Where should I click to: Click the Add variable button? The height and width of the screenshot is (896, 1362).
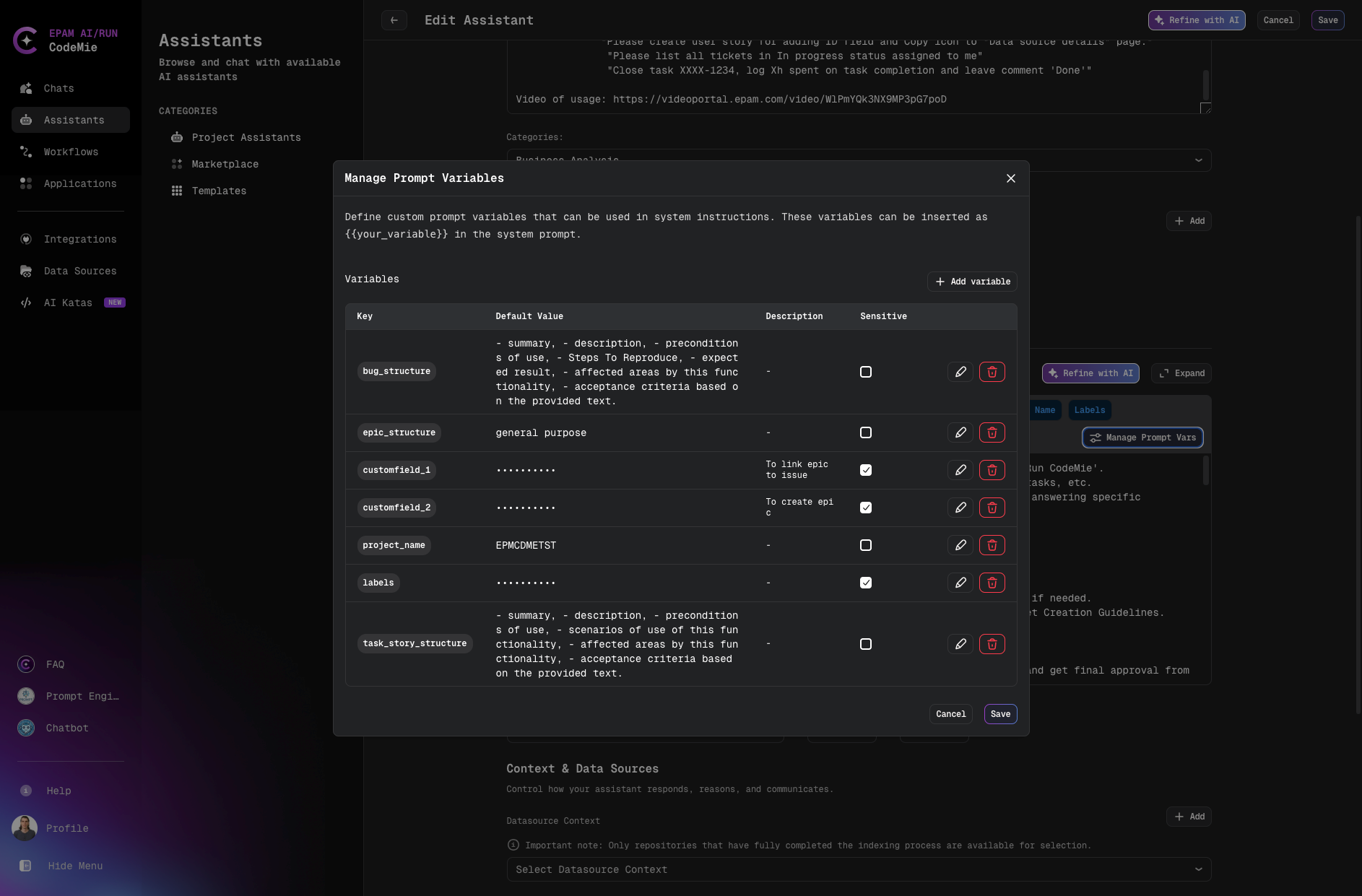(971, 282)
